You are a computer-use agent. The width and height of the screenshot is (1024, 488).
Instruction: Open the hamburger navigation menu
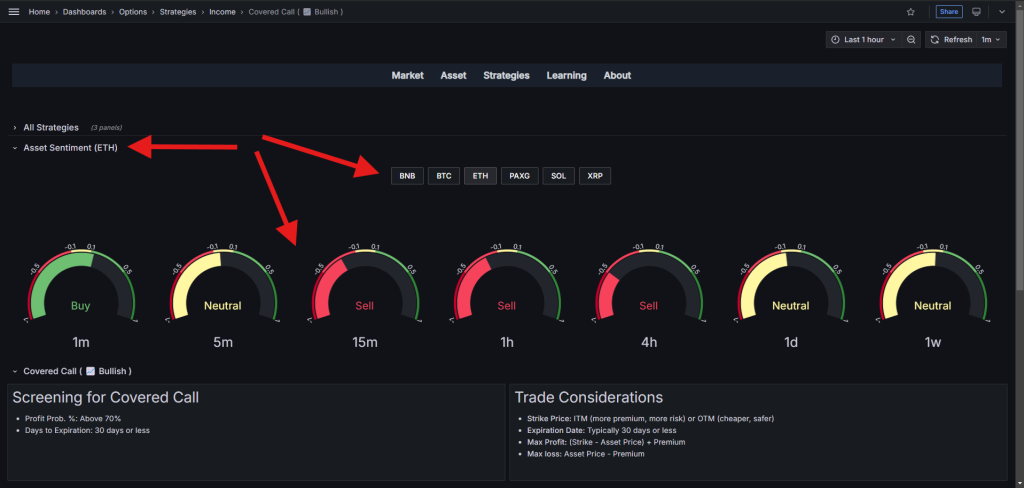[14, 12]
